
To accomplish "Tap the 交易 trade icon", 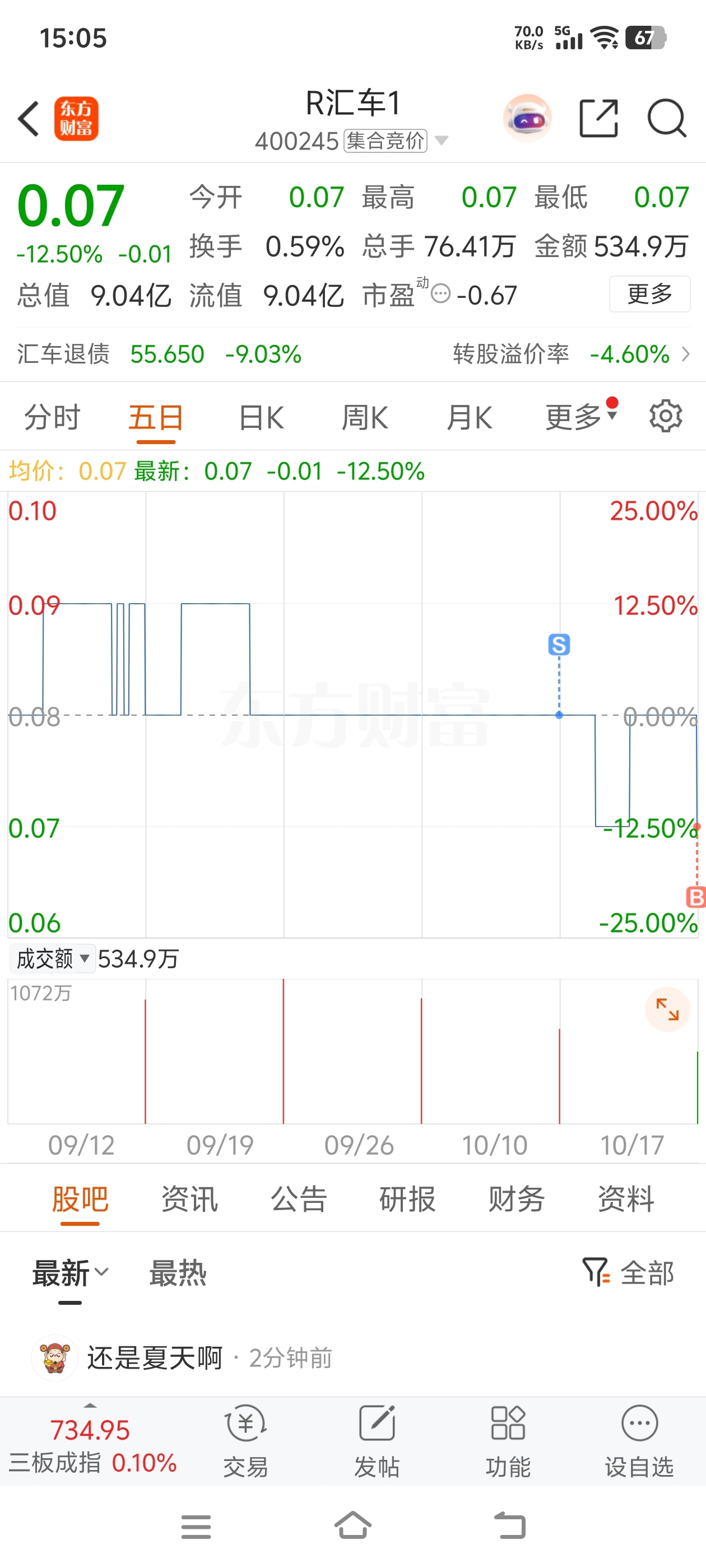I will coord(245,1441).
